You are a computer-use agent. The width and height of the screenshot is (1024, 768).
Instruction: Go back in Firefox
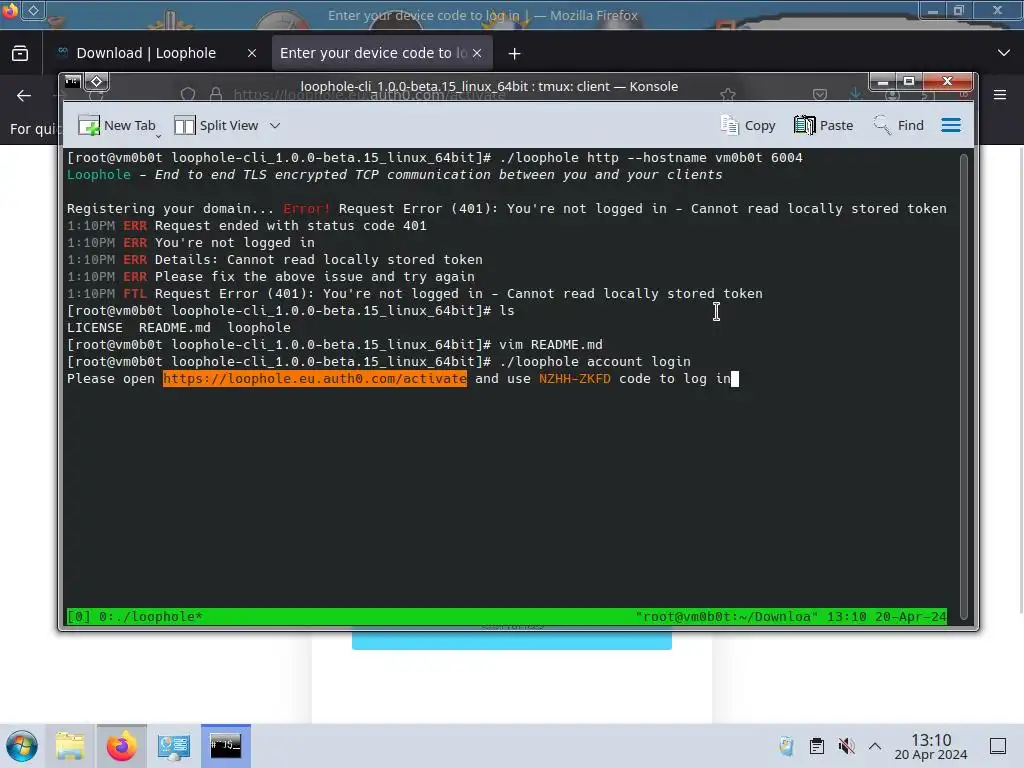coord(24,96)
